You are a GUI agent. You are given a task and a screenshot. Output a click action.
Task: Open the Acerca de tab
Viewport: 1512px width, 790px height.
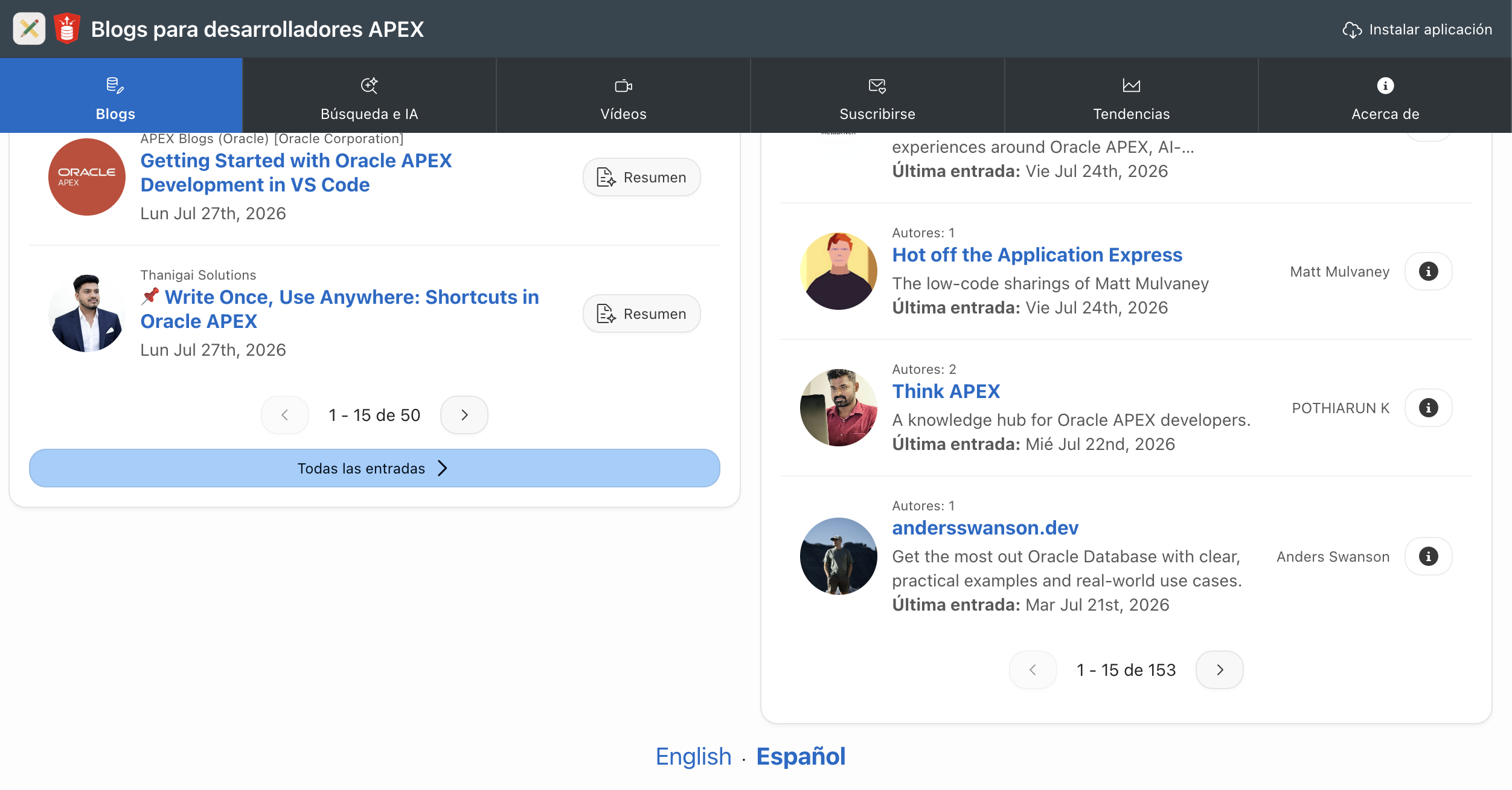tap(1385, 95)
